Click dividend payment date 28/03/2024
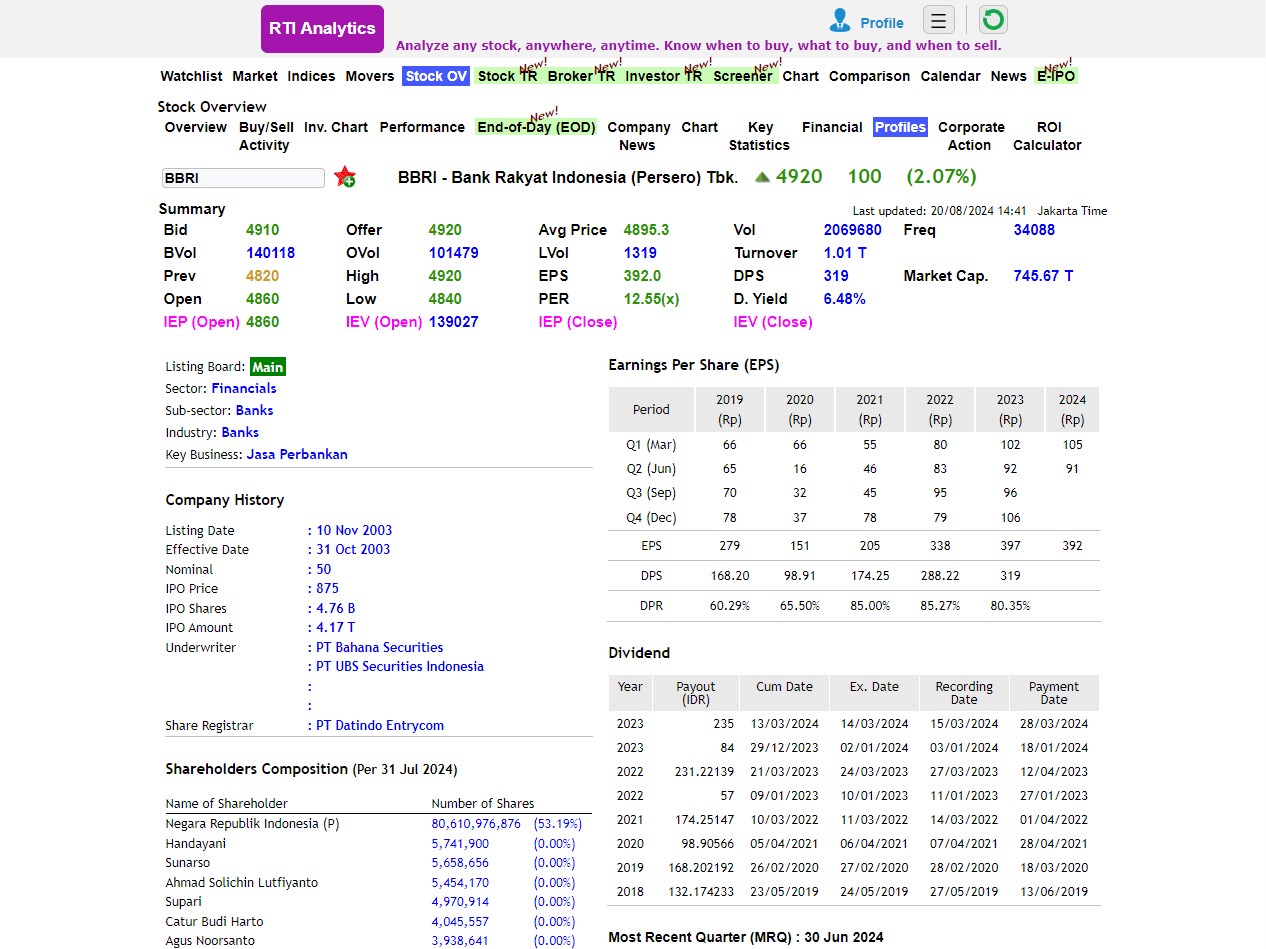 coord(1054,724)
